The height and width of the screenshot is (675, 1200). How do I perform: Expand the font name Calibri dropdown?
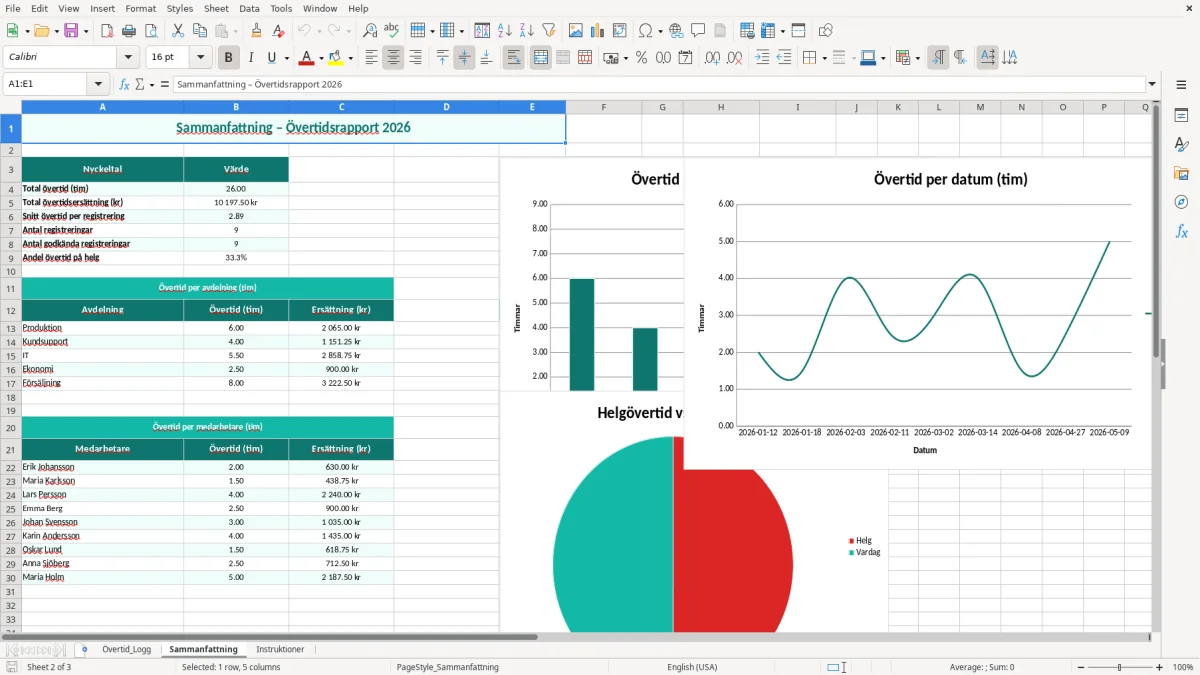click(x=129, y=58)
